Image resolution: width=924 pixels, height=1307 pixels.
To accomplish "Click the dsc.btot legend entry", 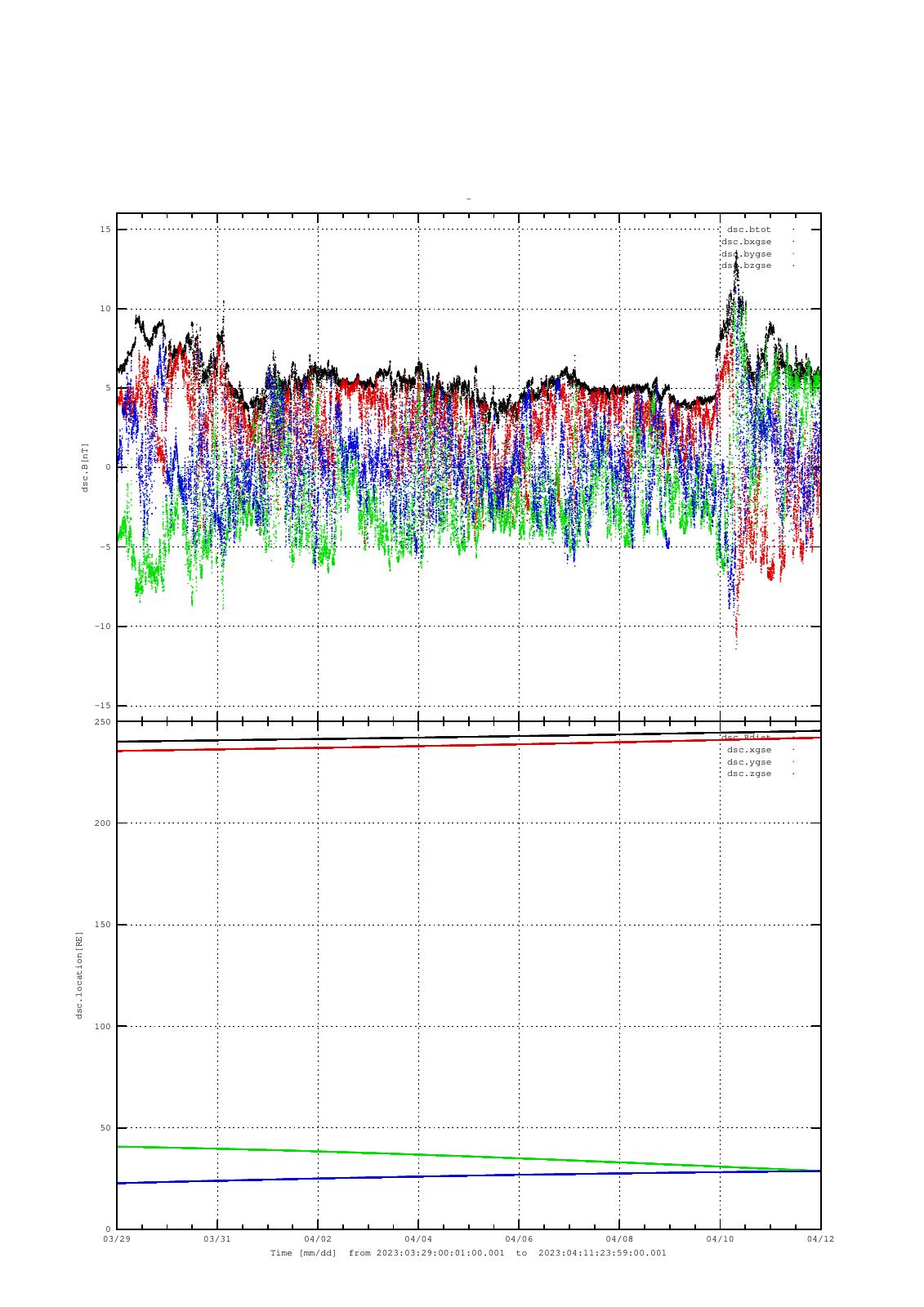I will tap(749, 230).
